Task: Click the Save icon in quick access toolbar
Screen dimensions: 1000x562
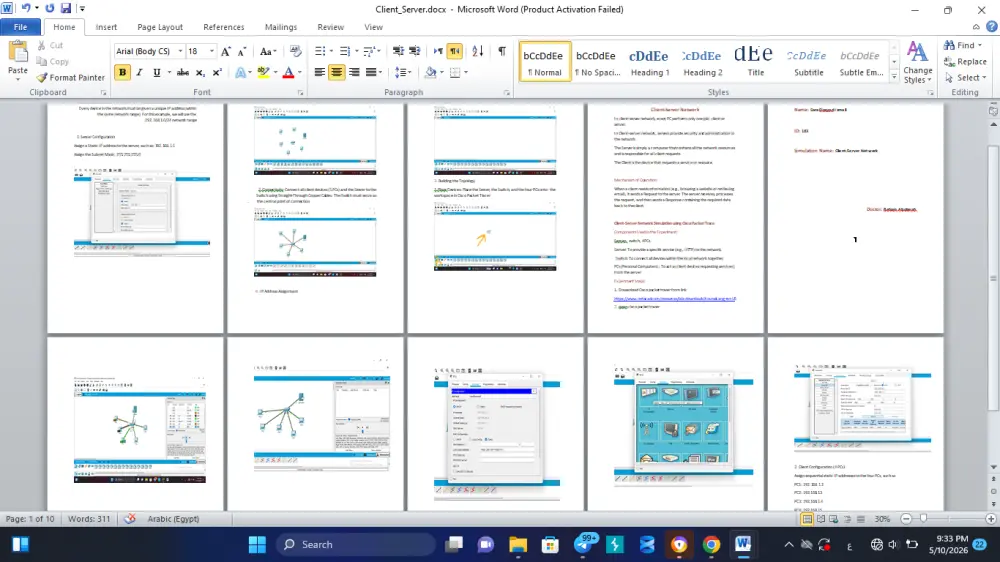Action: [66, 8]
